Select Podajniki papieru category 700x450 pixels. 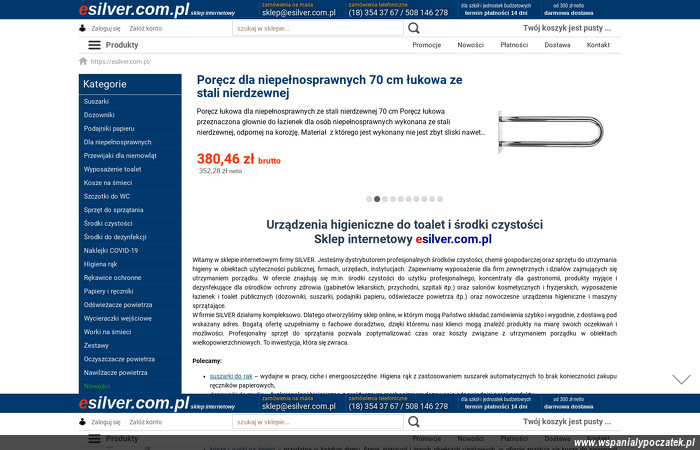(x=109, y=129)
